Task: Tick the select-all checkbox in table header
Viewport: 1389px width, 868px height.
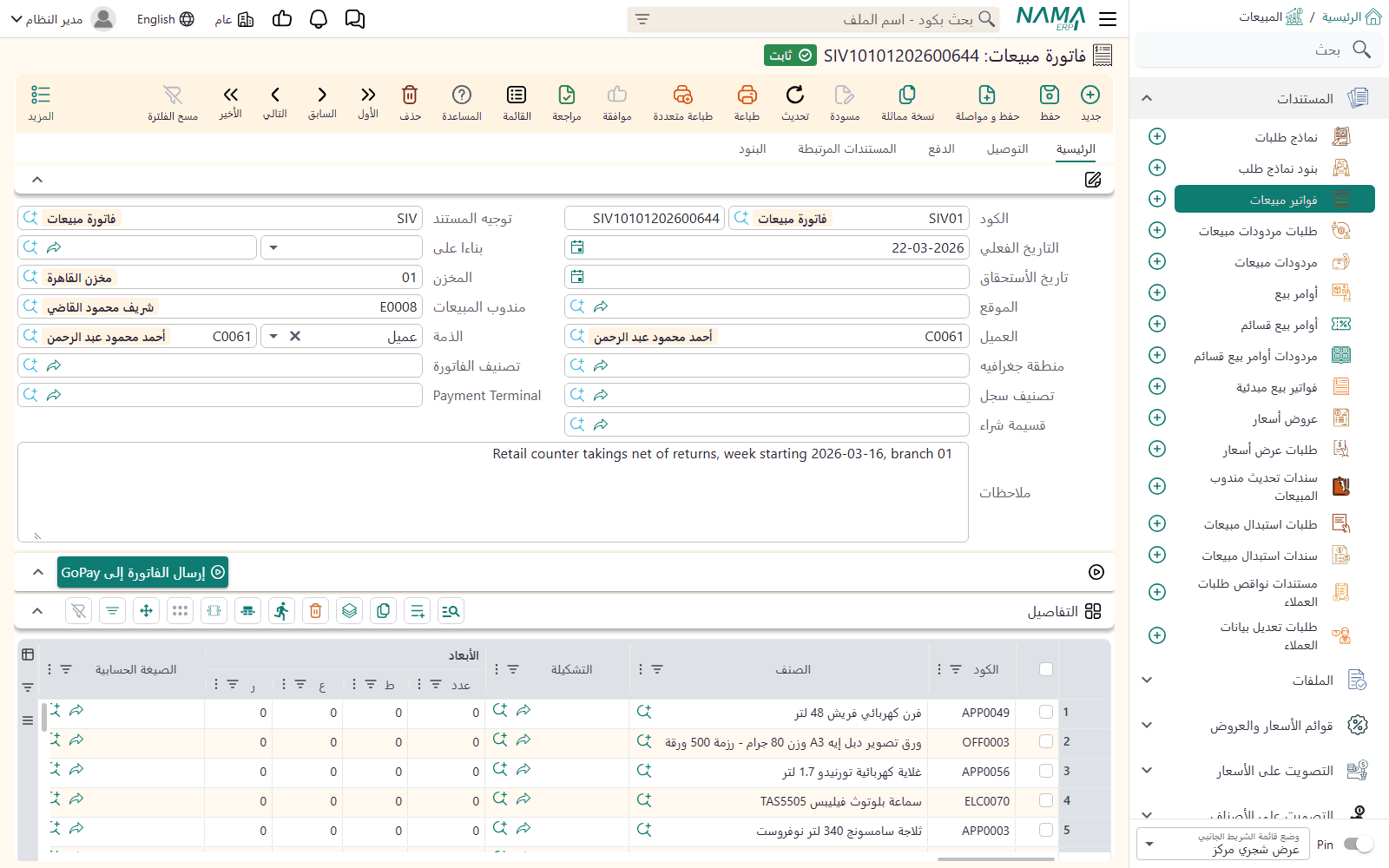Action: coord(1046,669)
